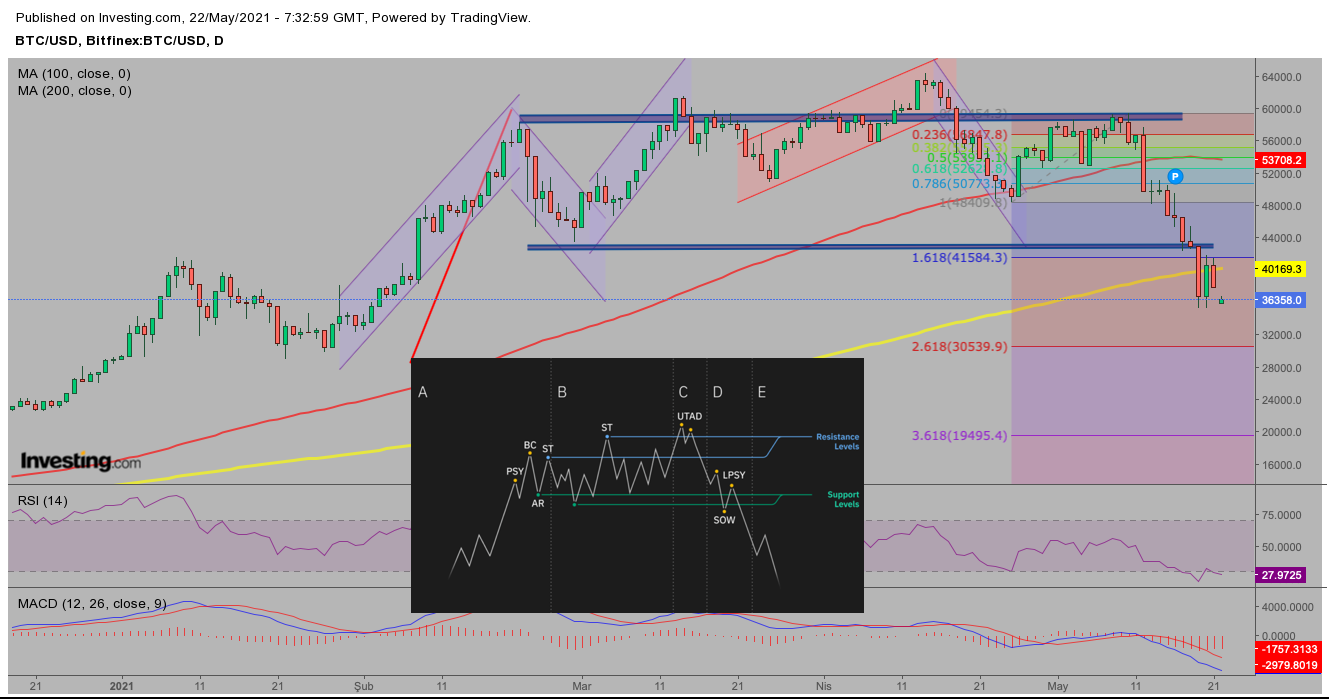Click the Resistance Levels label
Image resolution: width=1329 pixels, height=699 pixels.
tap(837, 441)
